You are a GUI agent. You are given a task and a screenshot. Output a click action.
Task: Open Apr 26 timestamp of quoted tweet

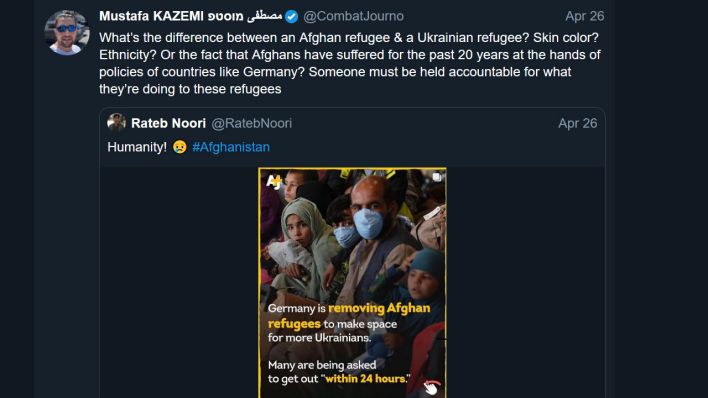tap(578, 123)
